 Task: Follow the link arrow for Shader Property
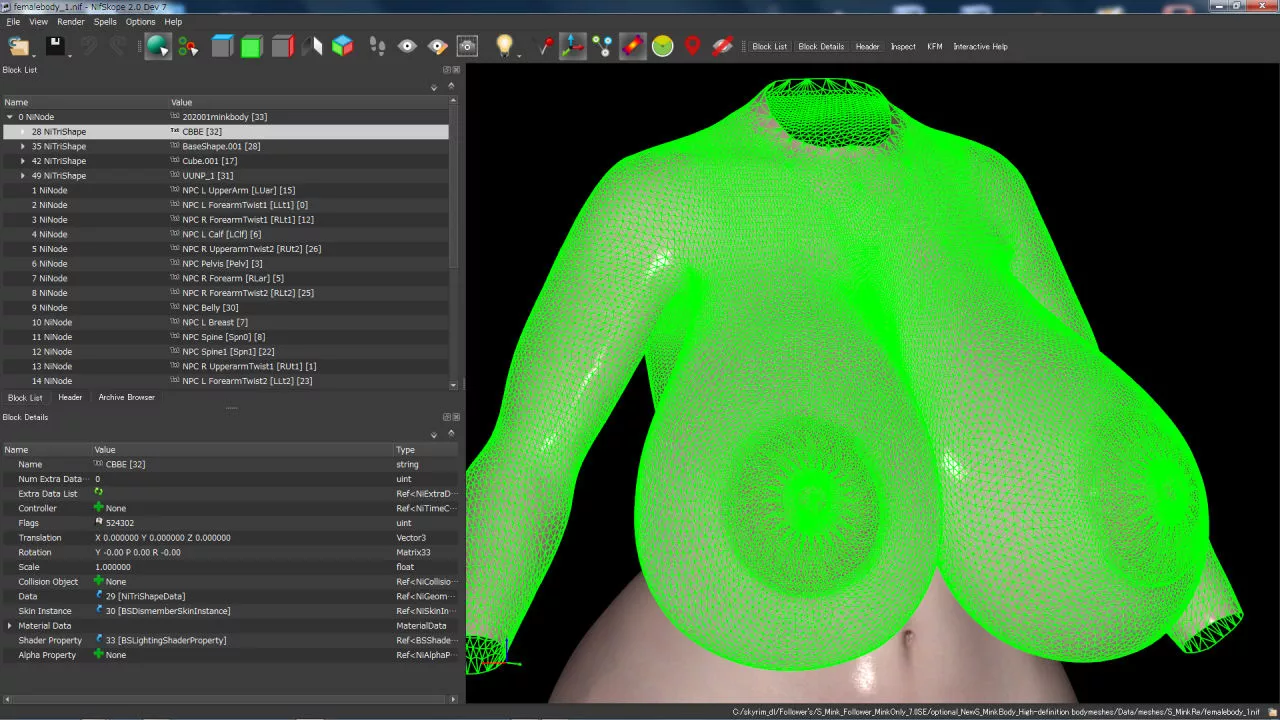click(99, 639)
